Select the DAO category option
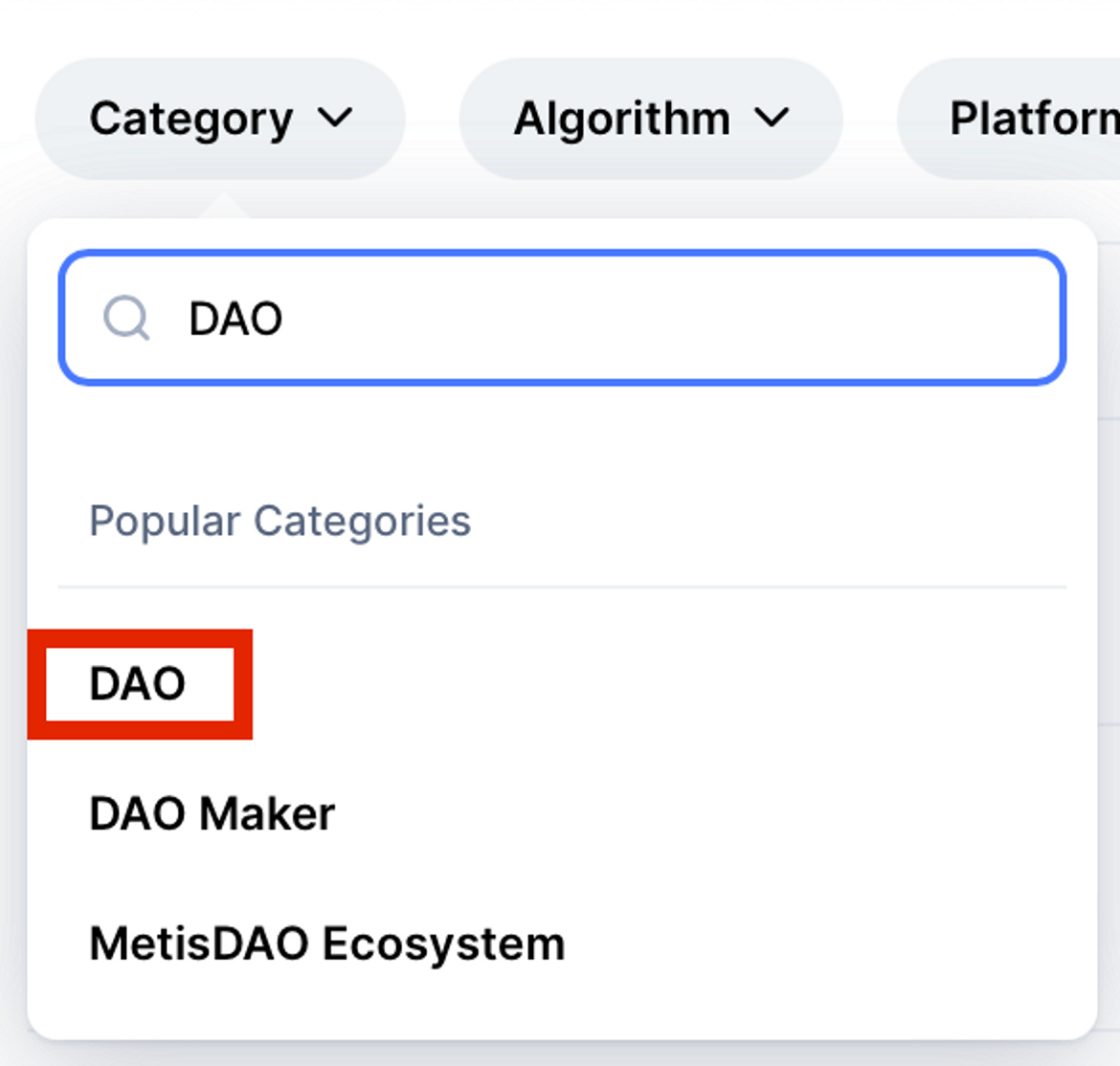This screenshot has width=1120, height=1066. [x=138, y=684]
